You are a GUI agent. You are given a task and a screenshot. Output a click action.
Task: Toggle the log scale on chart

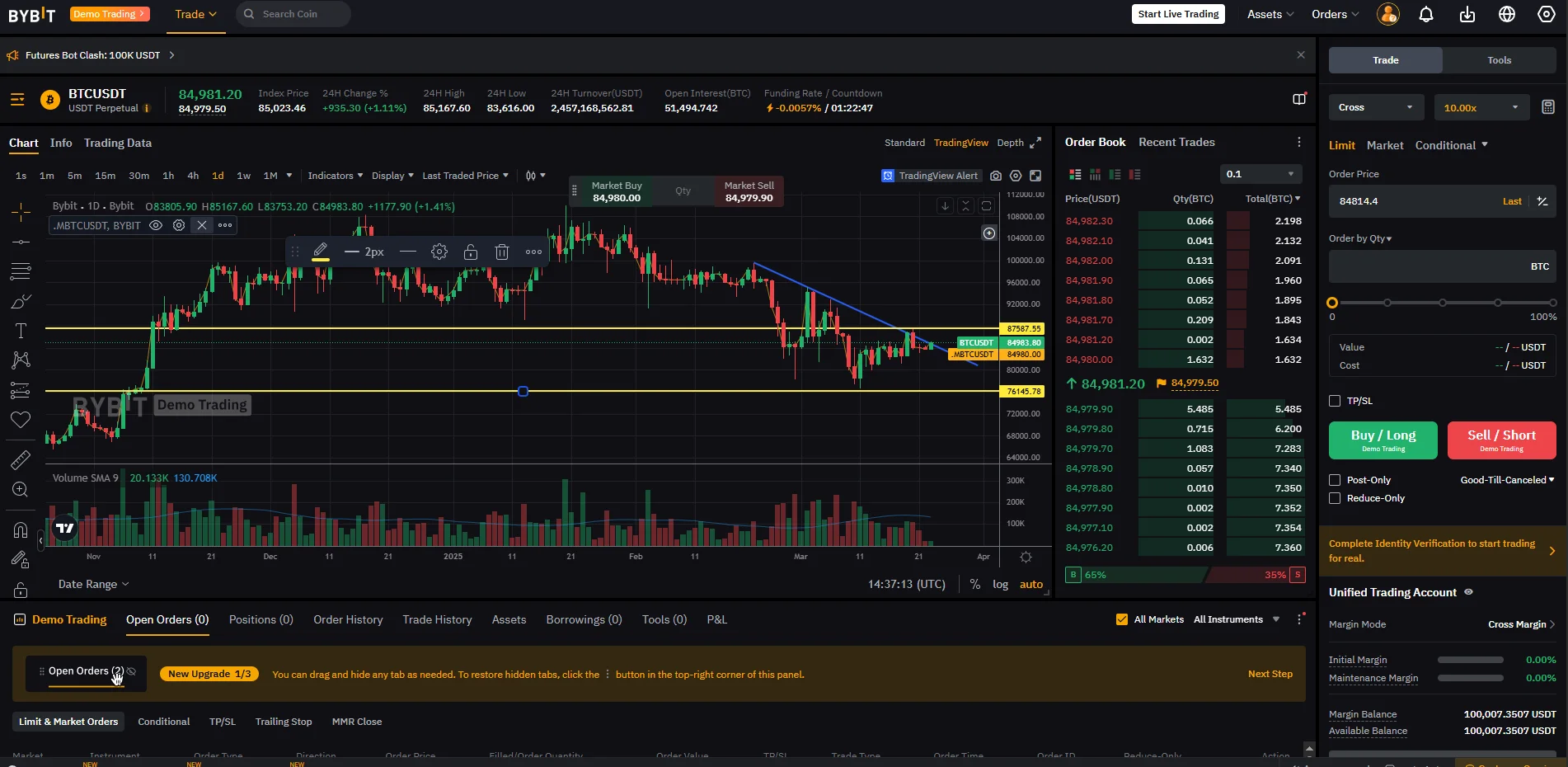[x=1000, y=584]
